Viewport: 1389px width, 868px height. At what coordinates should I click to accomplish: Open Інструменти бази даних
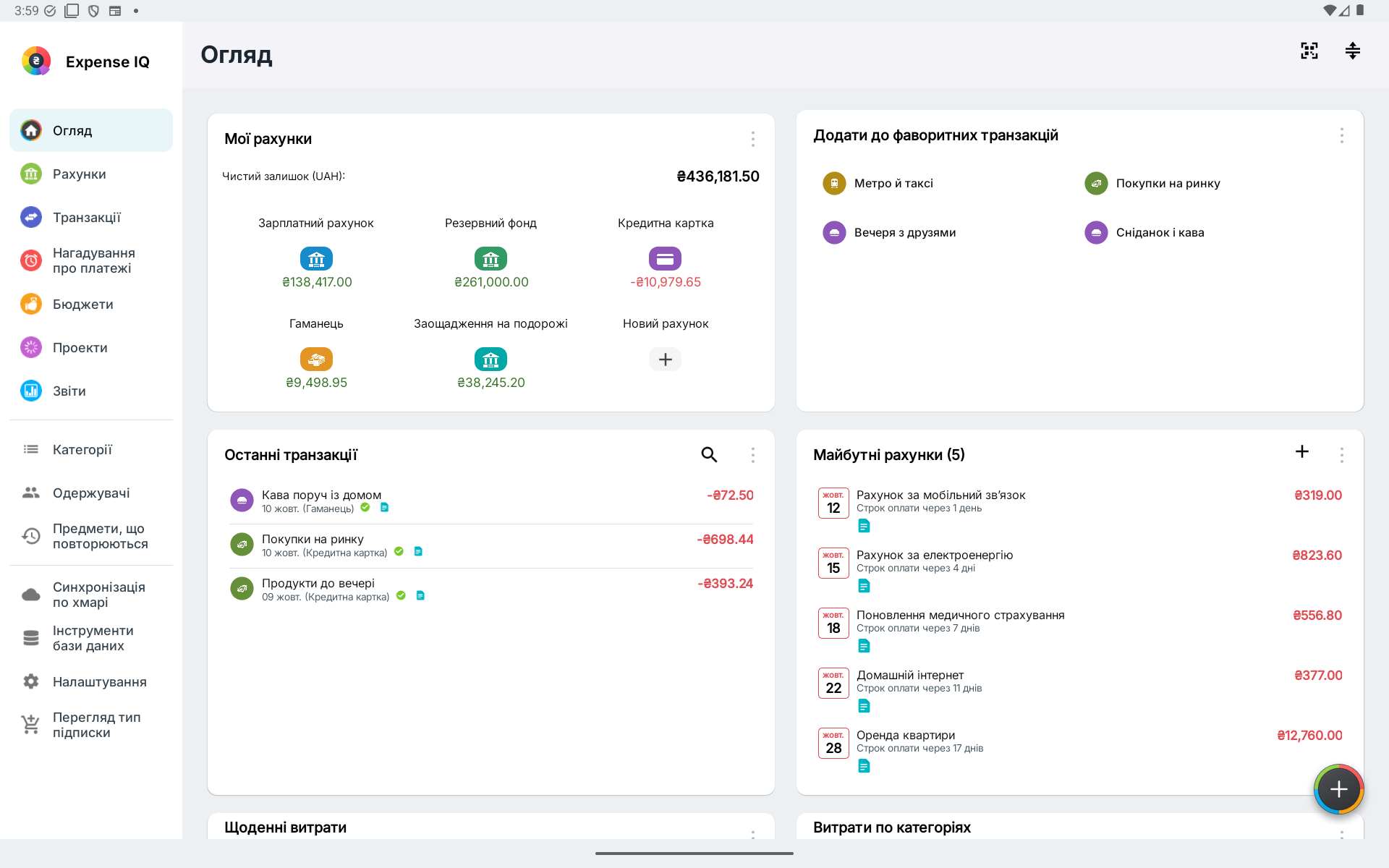click(x=91, y=638)
